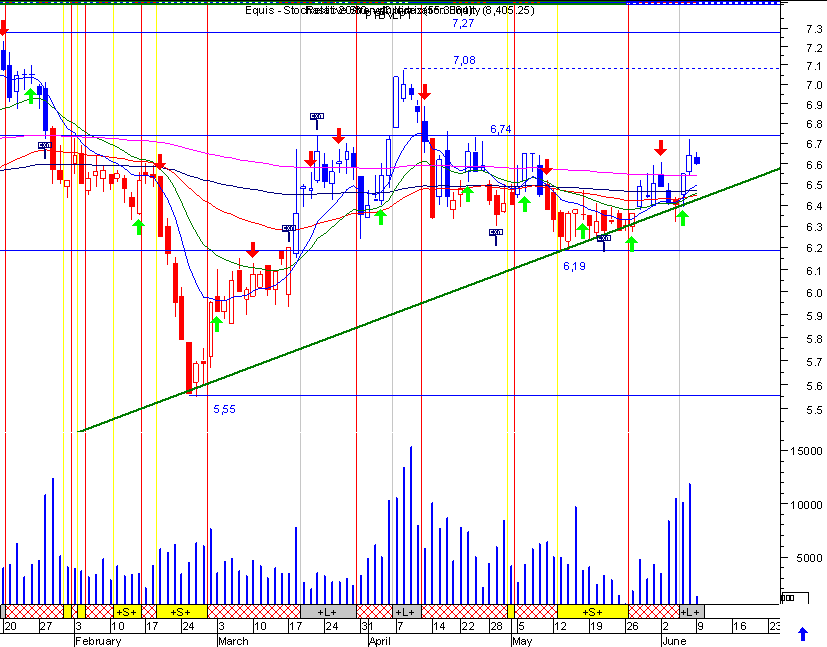
Task: Click the 15000 volume axis label
Action: pos(806,451)
